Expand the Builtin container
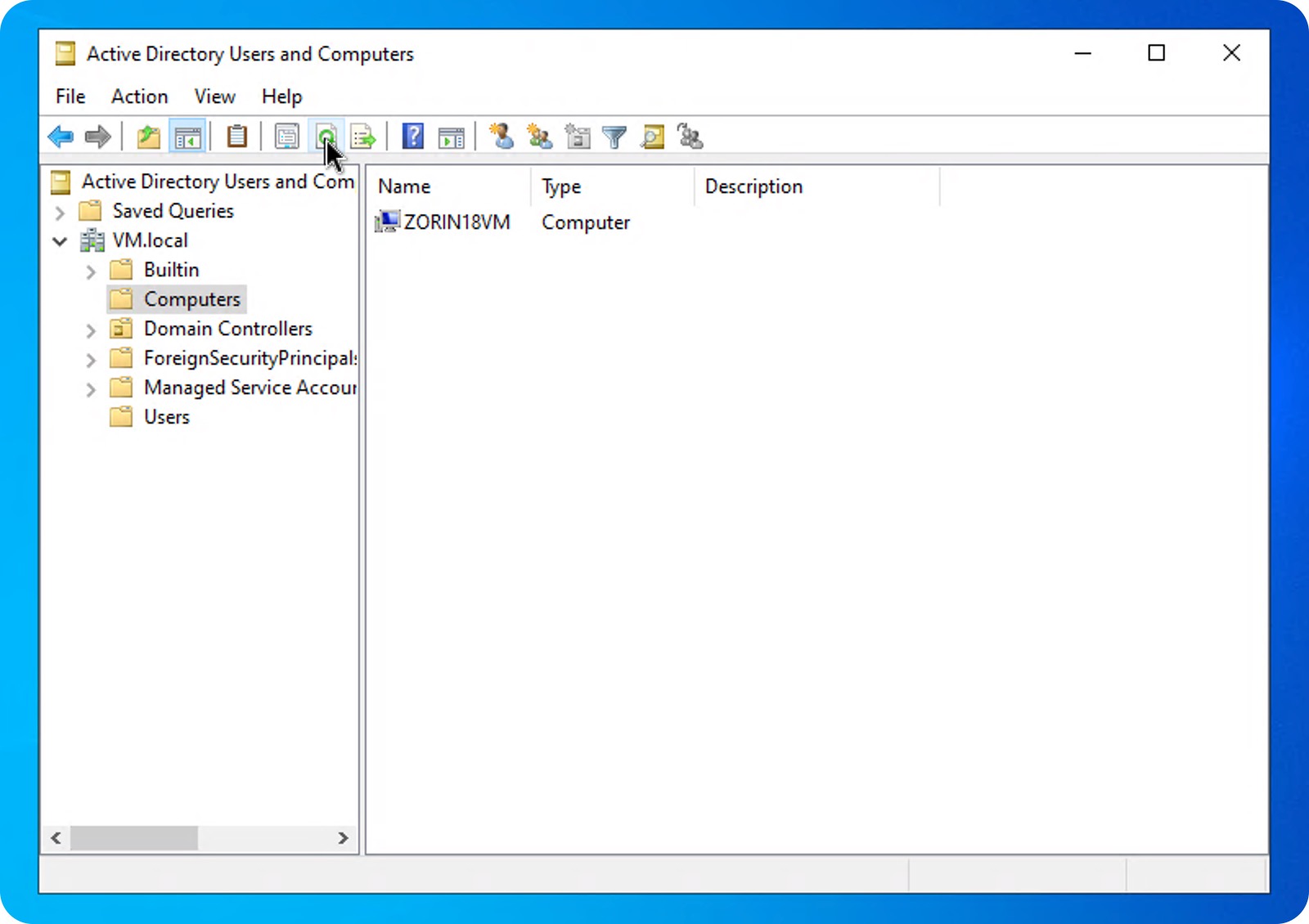 91,271
